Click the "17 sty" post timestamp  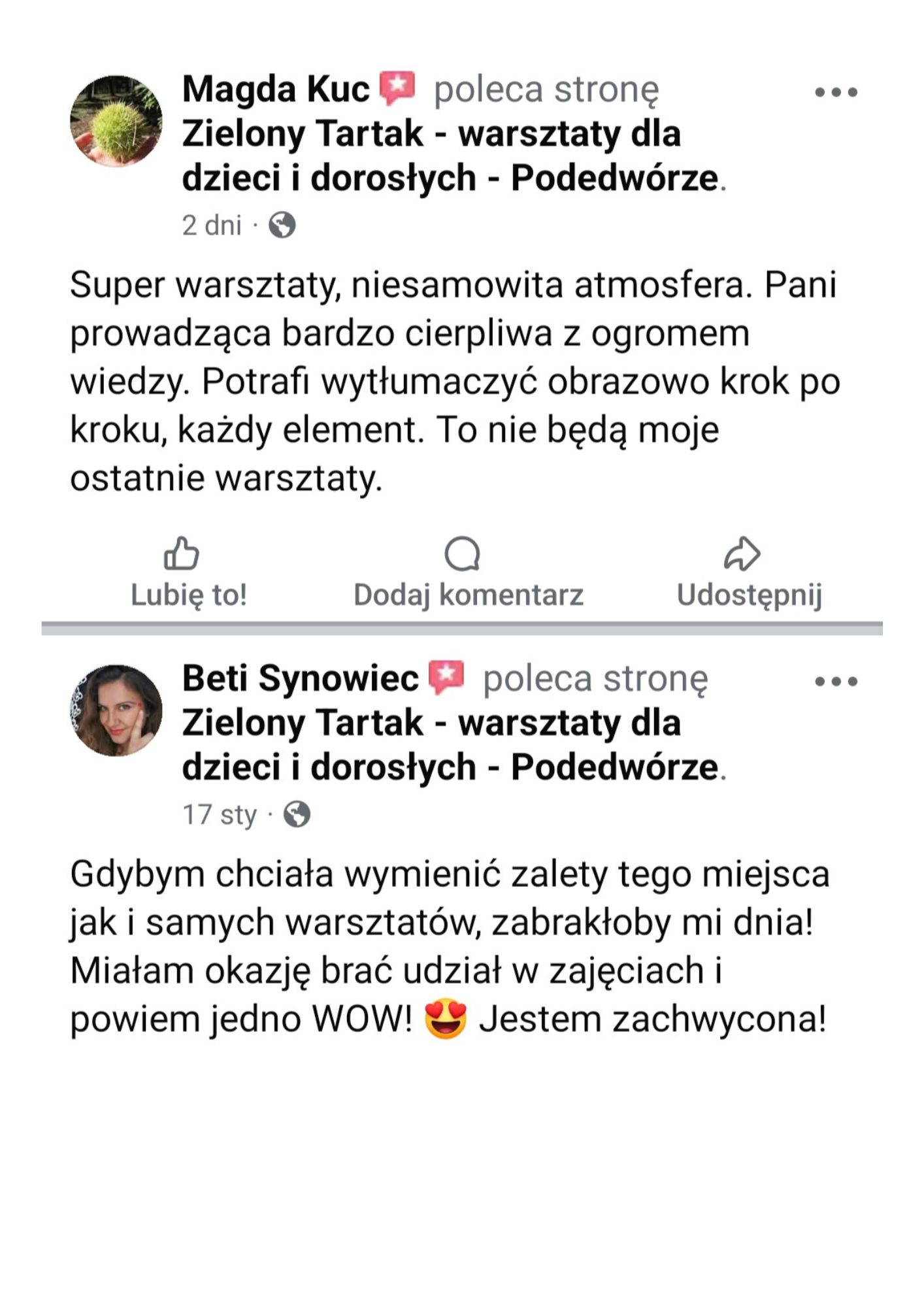(220, 815)
